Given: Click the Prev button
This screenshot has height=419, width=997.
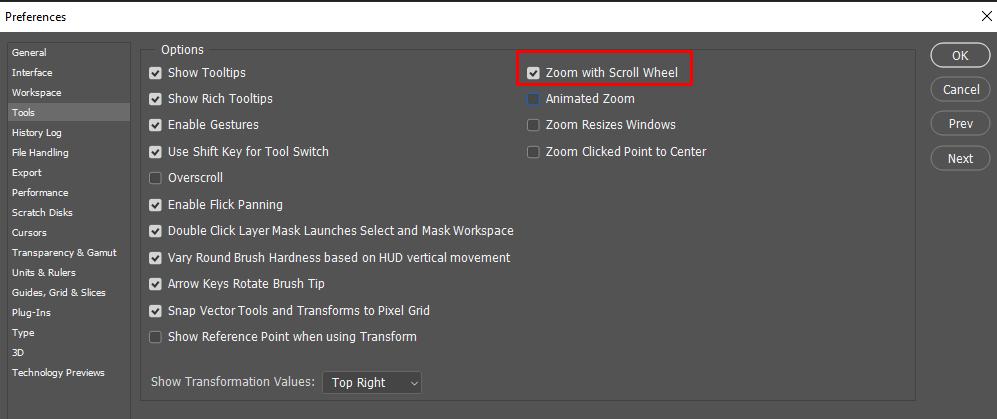Looking at the screenshot, I should point(960,124).
